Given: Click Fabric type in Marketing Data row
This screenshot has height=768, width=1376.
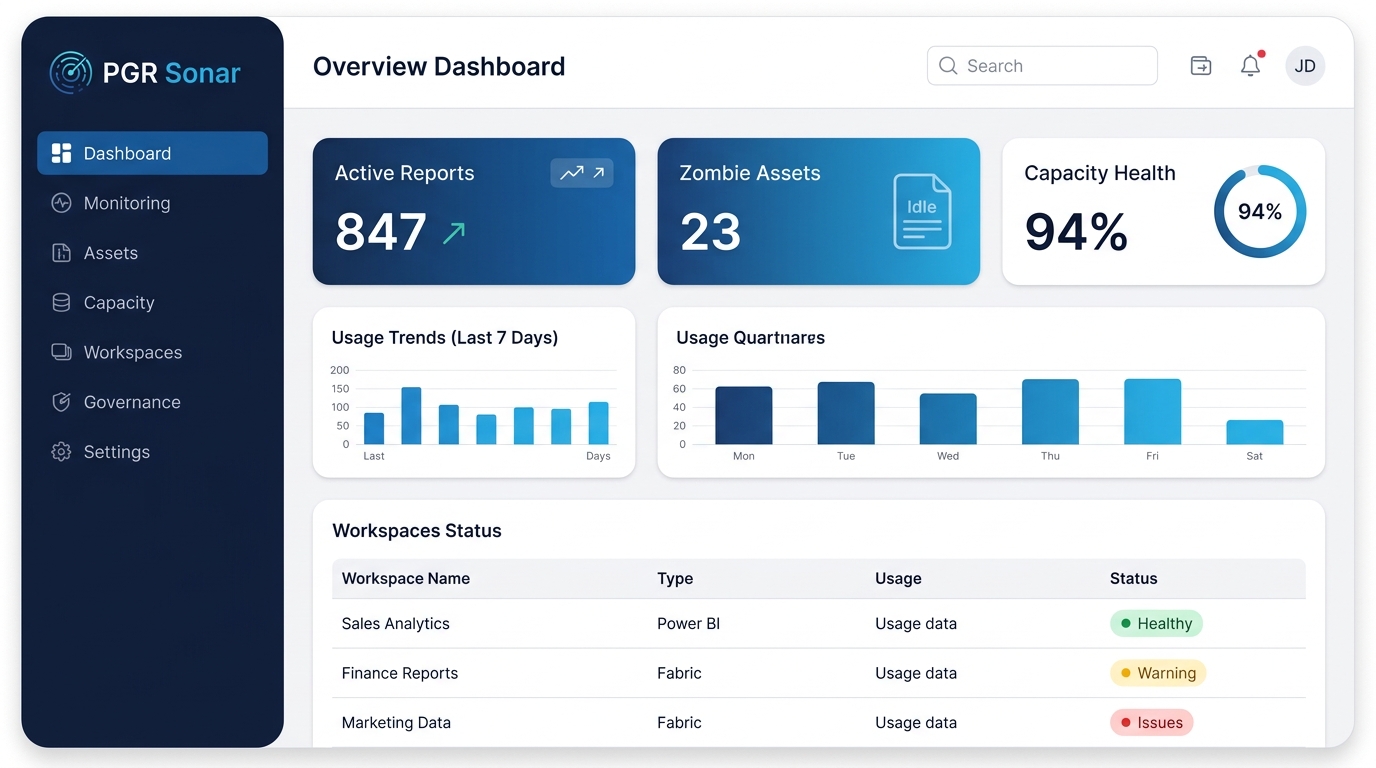Looking at the screenshot, I should [679, 722].
